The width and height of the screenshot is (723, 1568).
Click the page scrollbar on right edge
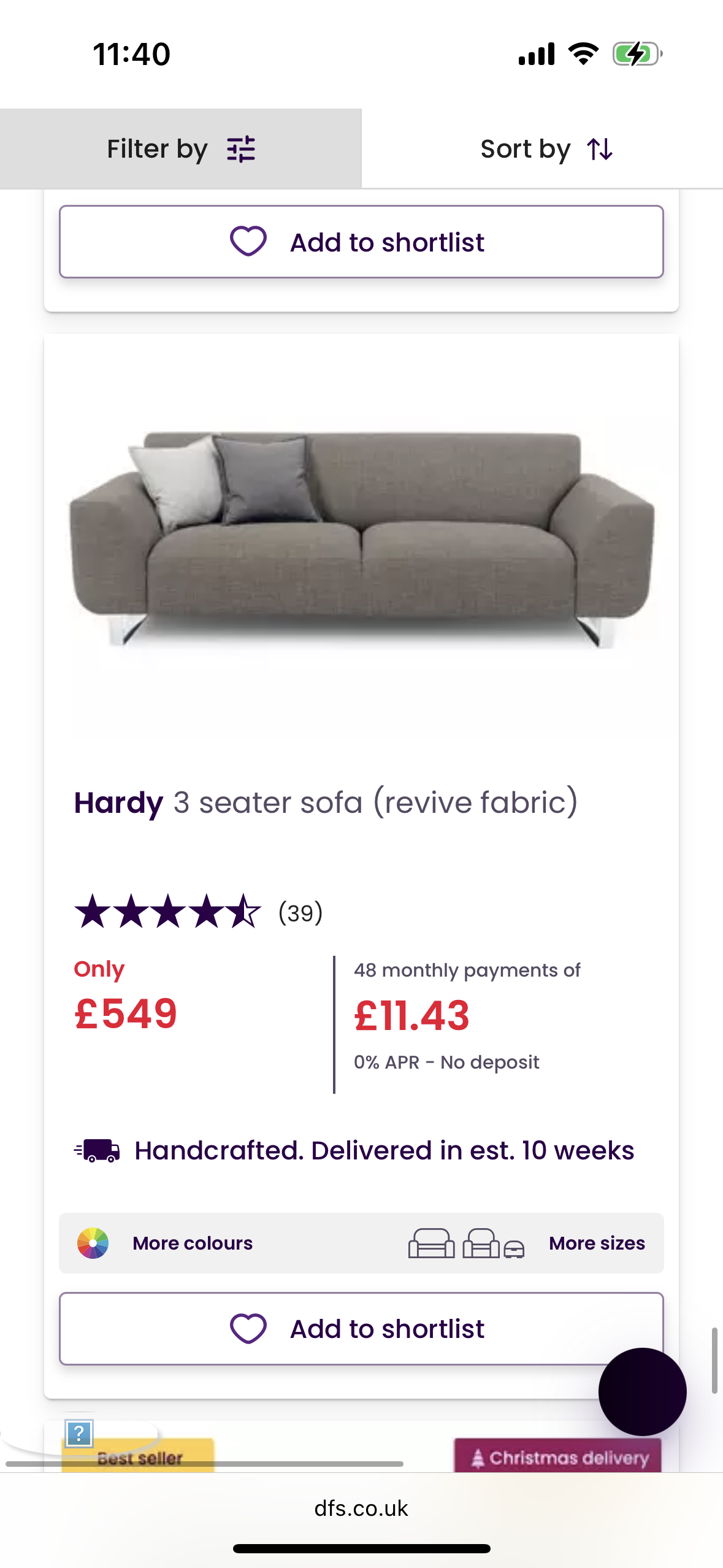tap(714, 1360)
